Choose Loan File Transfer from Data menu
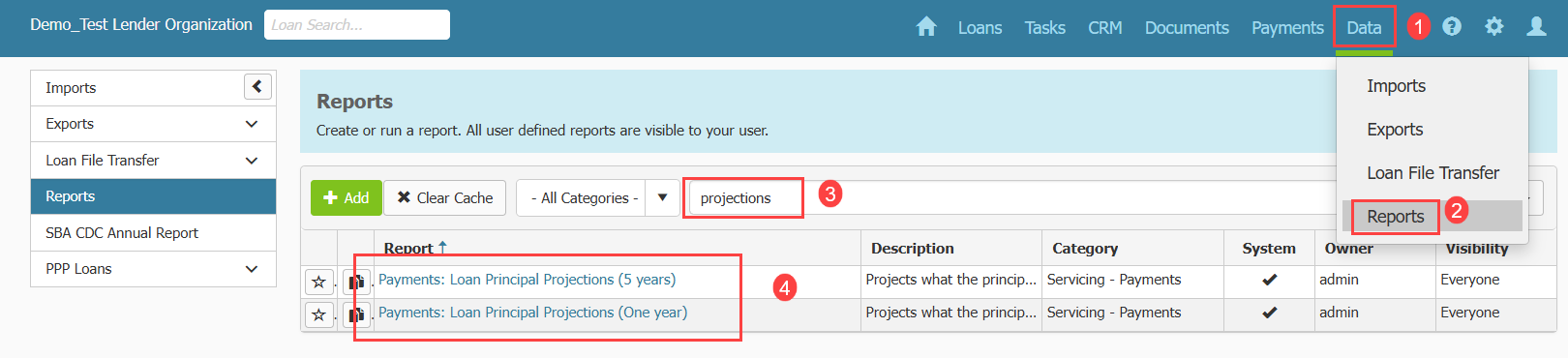 [1432, 173]
